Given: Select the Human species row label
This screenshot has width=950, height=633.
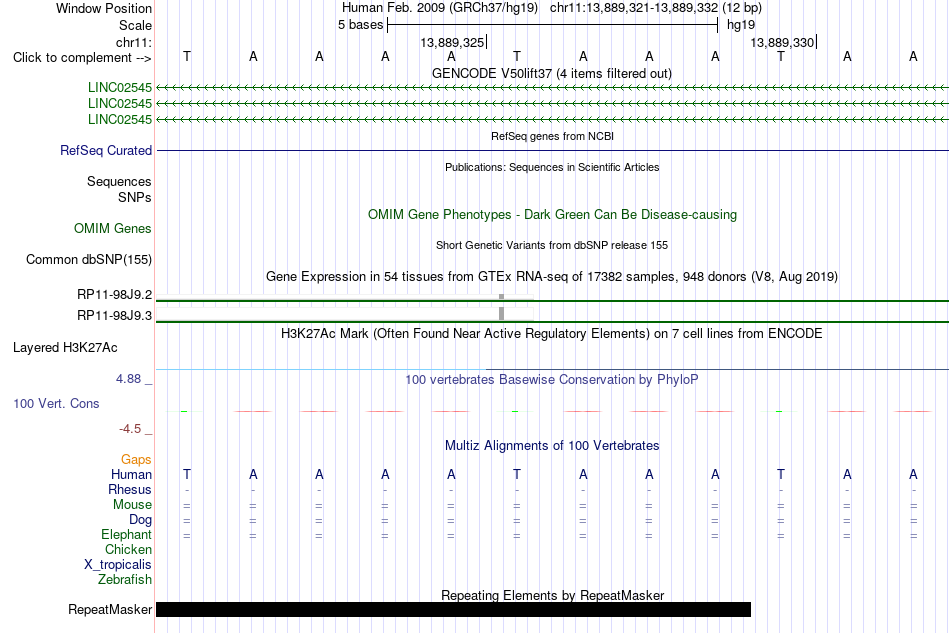Looking at the screenshot, I should tap(131, 474).
